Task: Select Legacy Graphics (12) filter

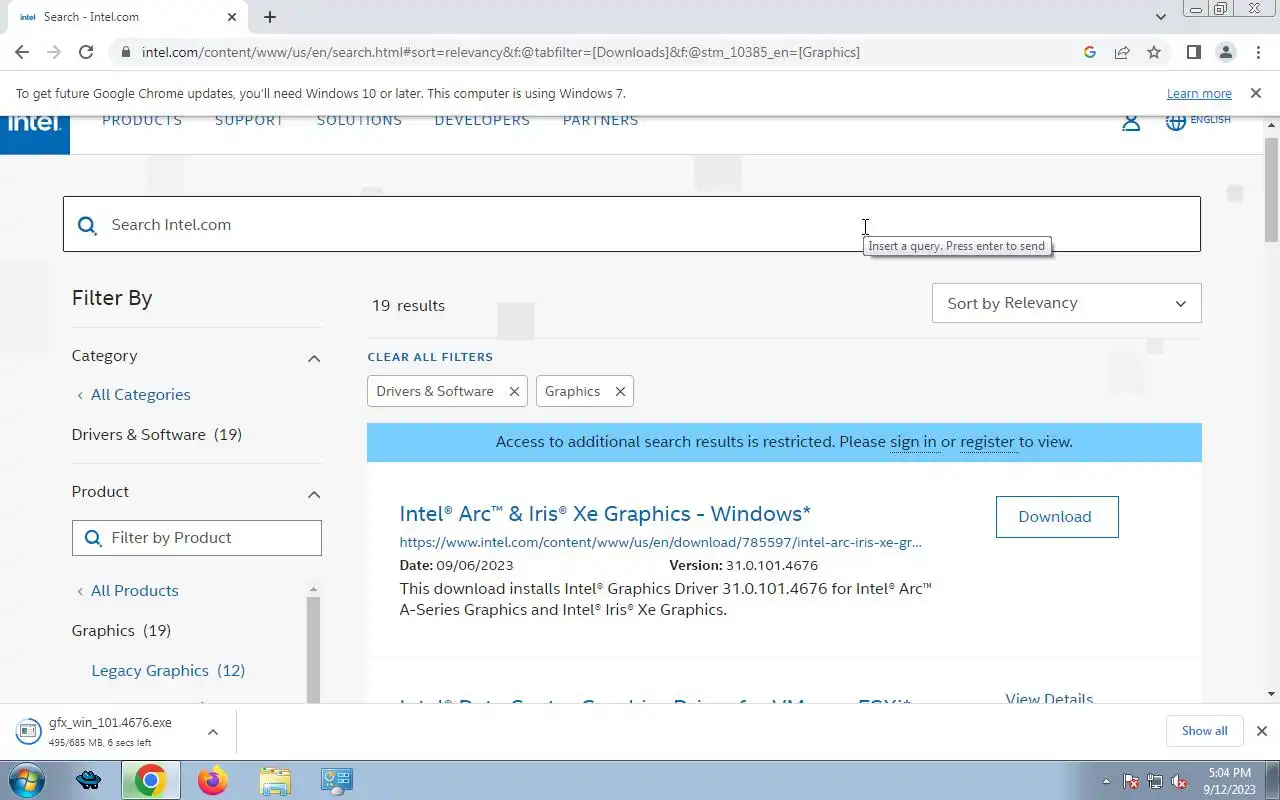Action: point(168,671)
